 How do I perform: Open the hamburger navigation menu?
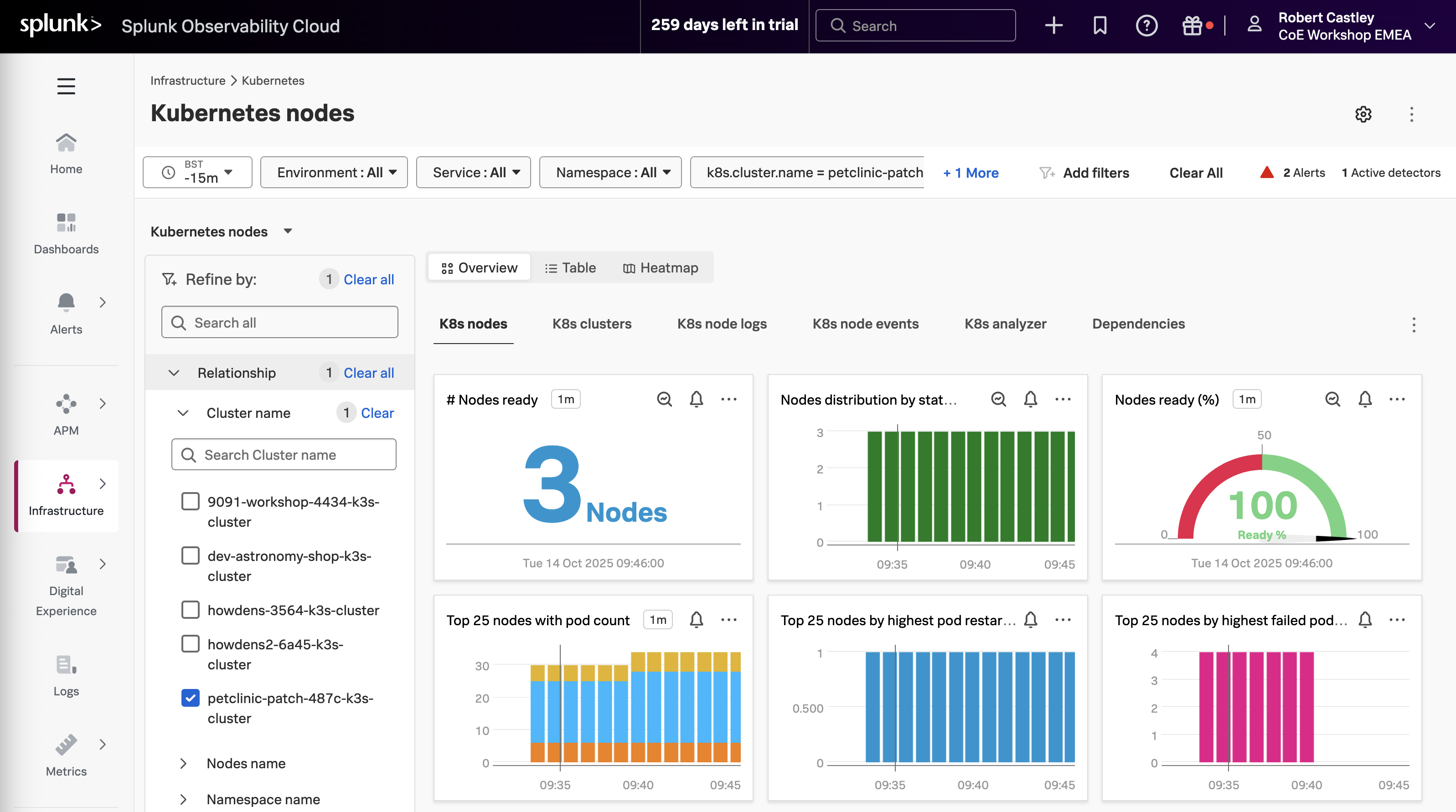[x=66, y=86]
